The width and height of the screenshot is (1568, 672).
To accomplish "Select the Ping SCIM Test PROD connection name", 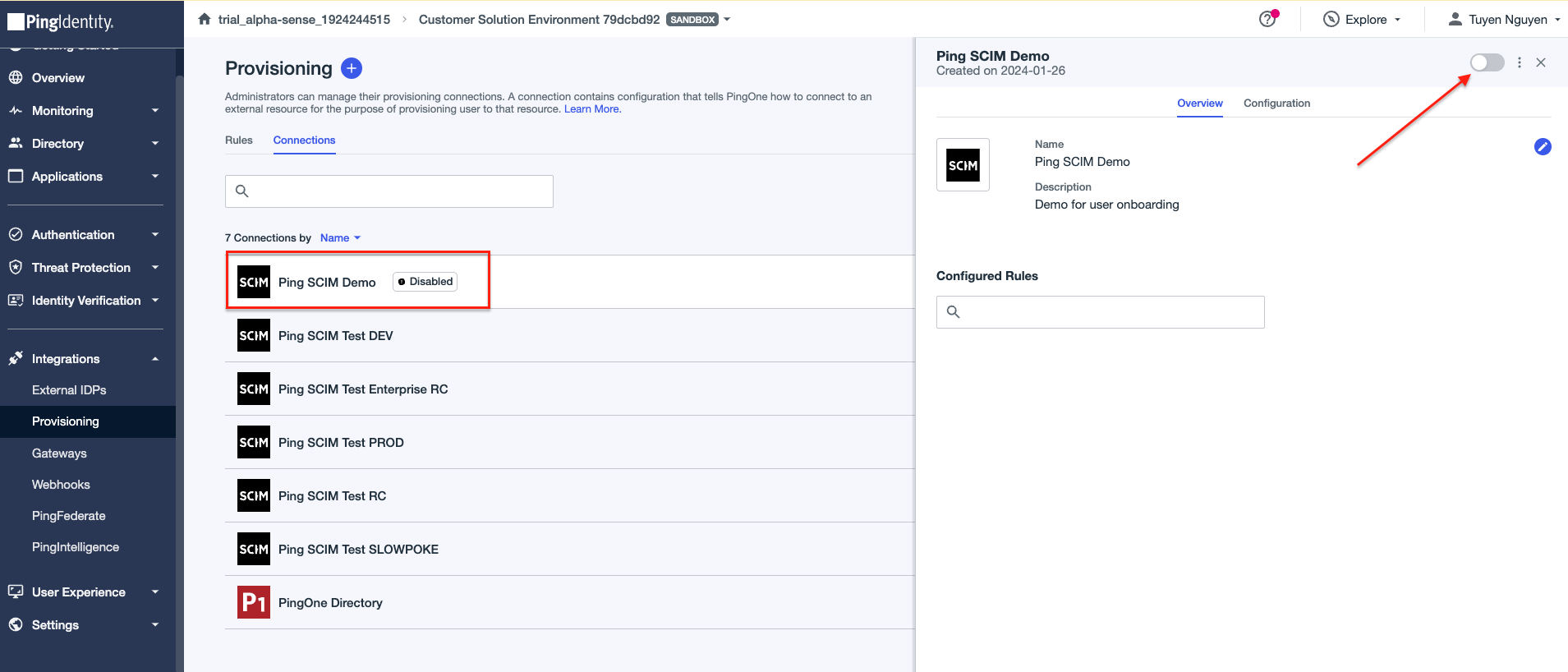I will click(341, 442).
